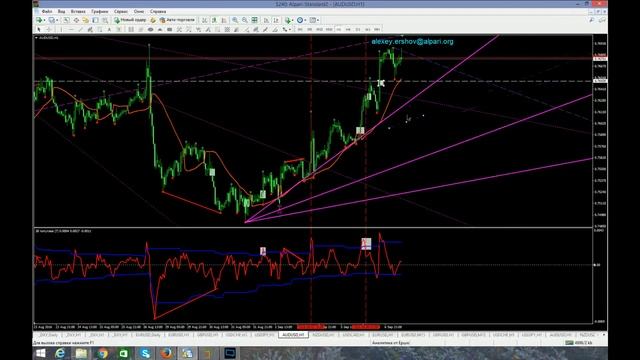640x360 pixels.
Task: Click the connection status bars indicator
Action: pos(569,343)
